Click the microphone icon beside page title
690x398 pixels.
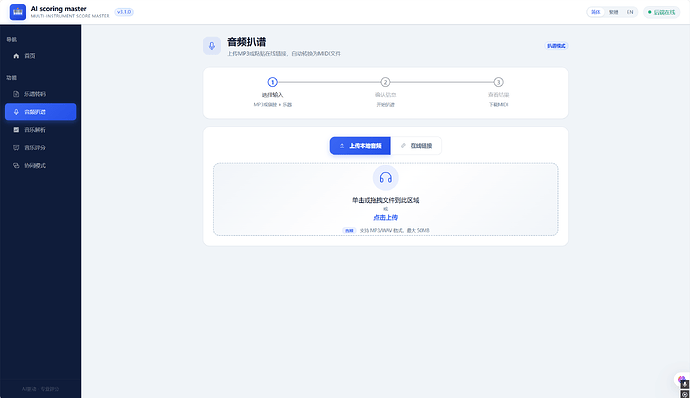212,46
